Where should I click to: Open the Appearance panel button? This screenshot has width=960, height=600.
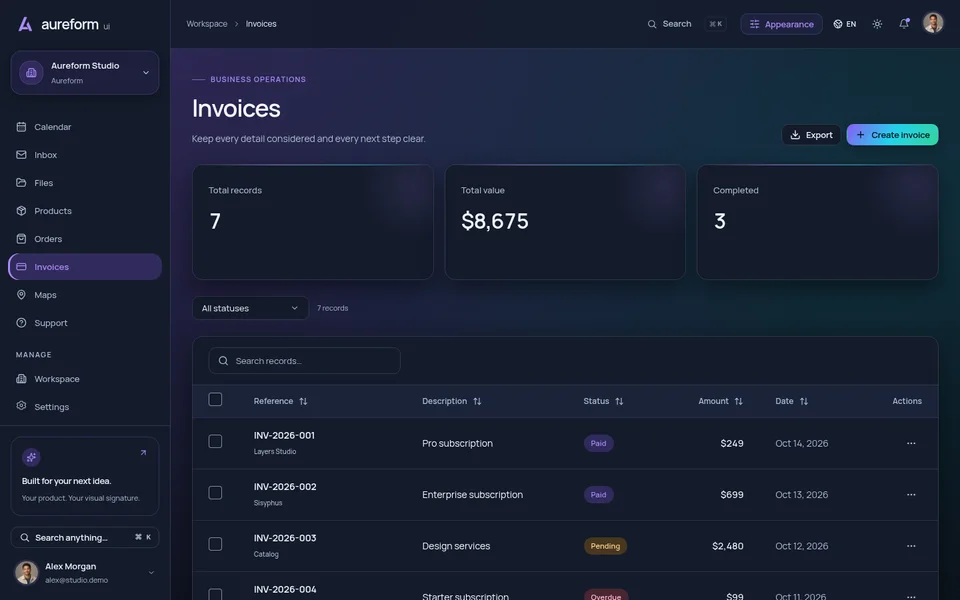[781, 24]
